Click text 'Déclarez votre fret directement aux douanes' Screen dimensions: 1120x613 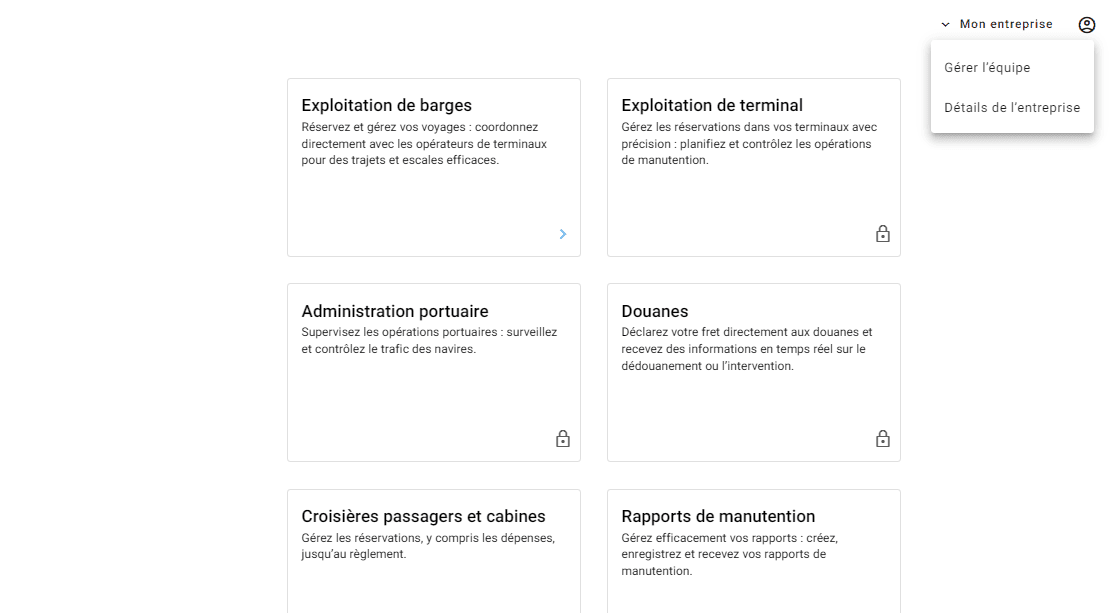click(746, 349)
